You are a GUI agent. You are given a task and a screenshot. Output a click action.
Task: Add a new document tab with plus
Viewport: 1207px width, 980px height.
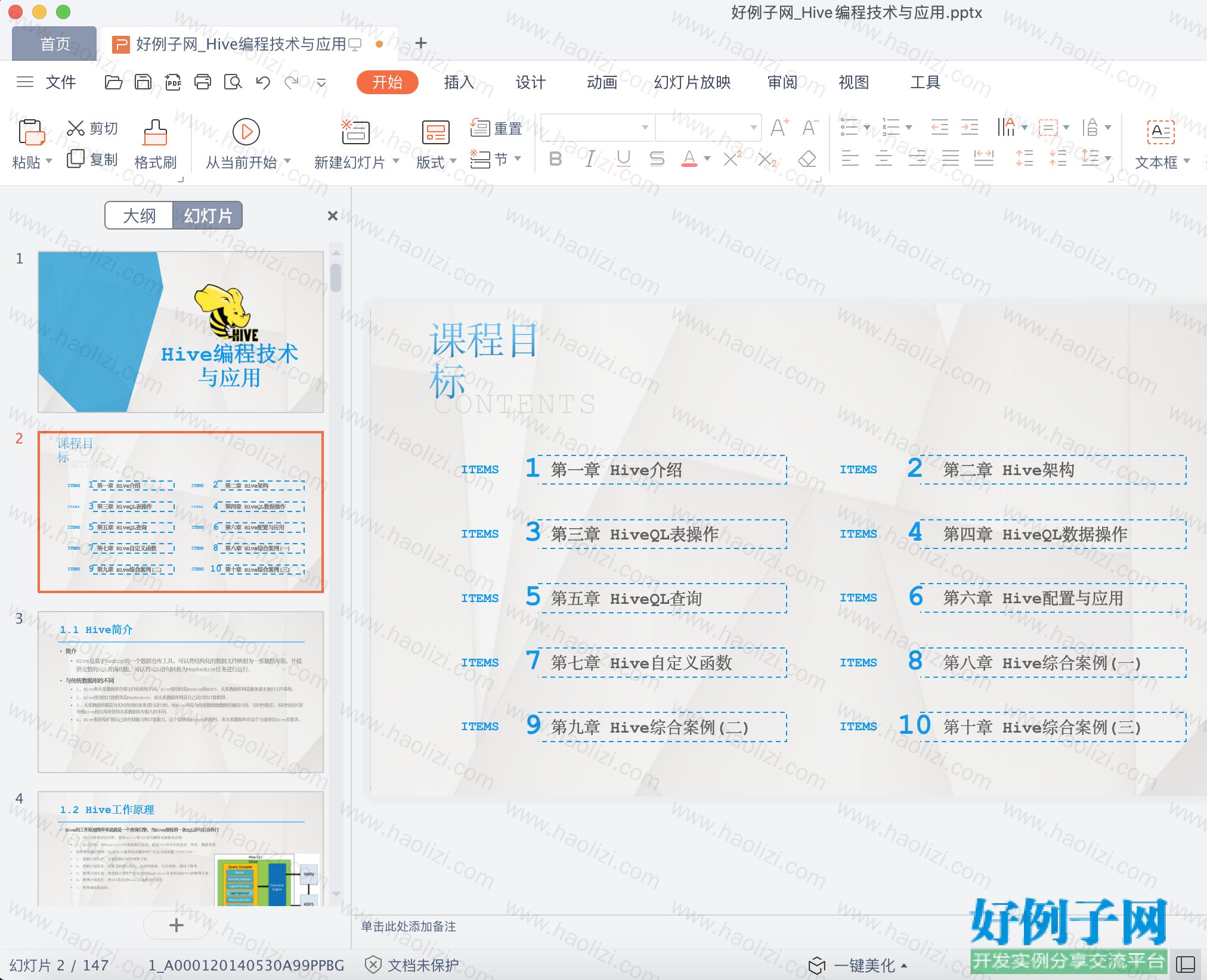421,43
